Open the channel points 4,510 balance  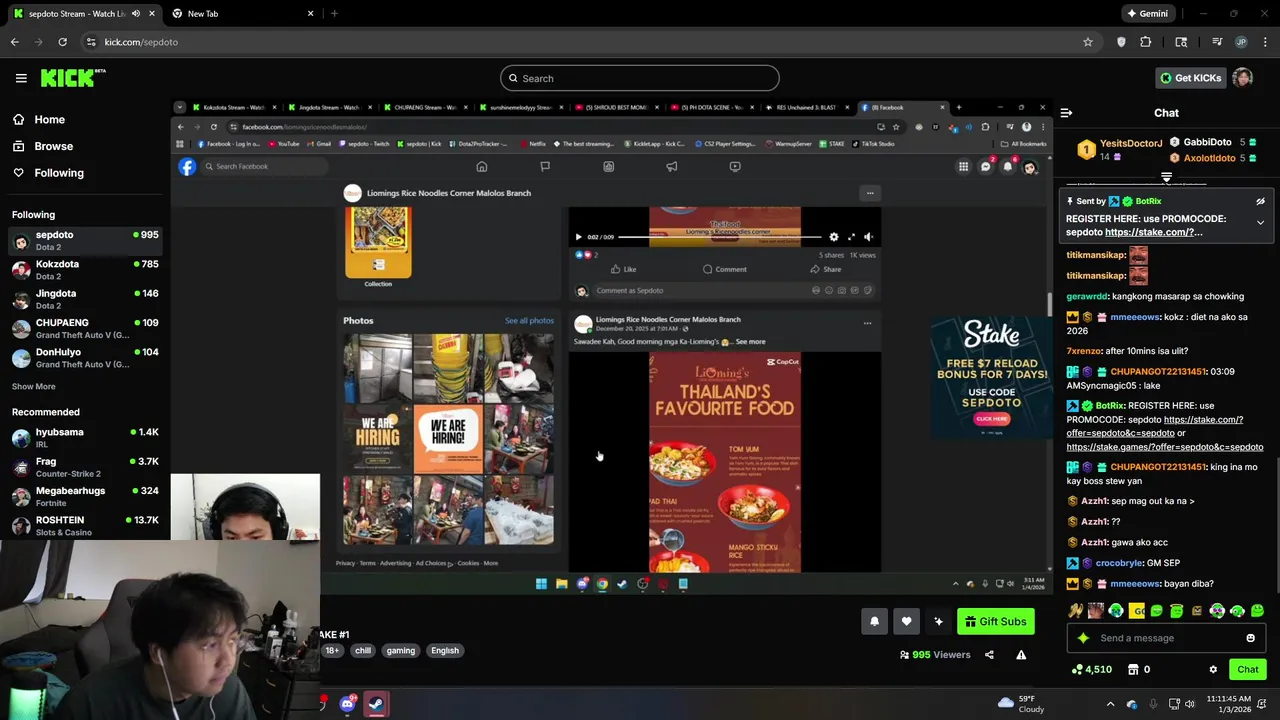click(x=1091, y=670)
